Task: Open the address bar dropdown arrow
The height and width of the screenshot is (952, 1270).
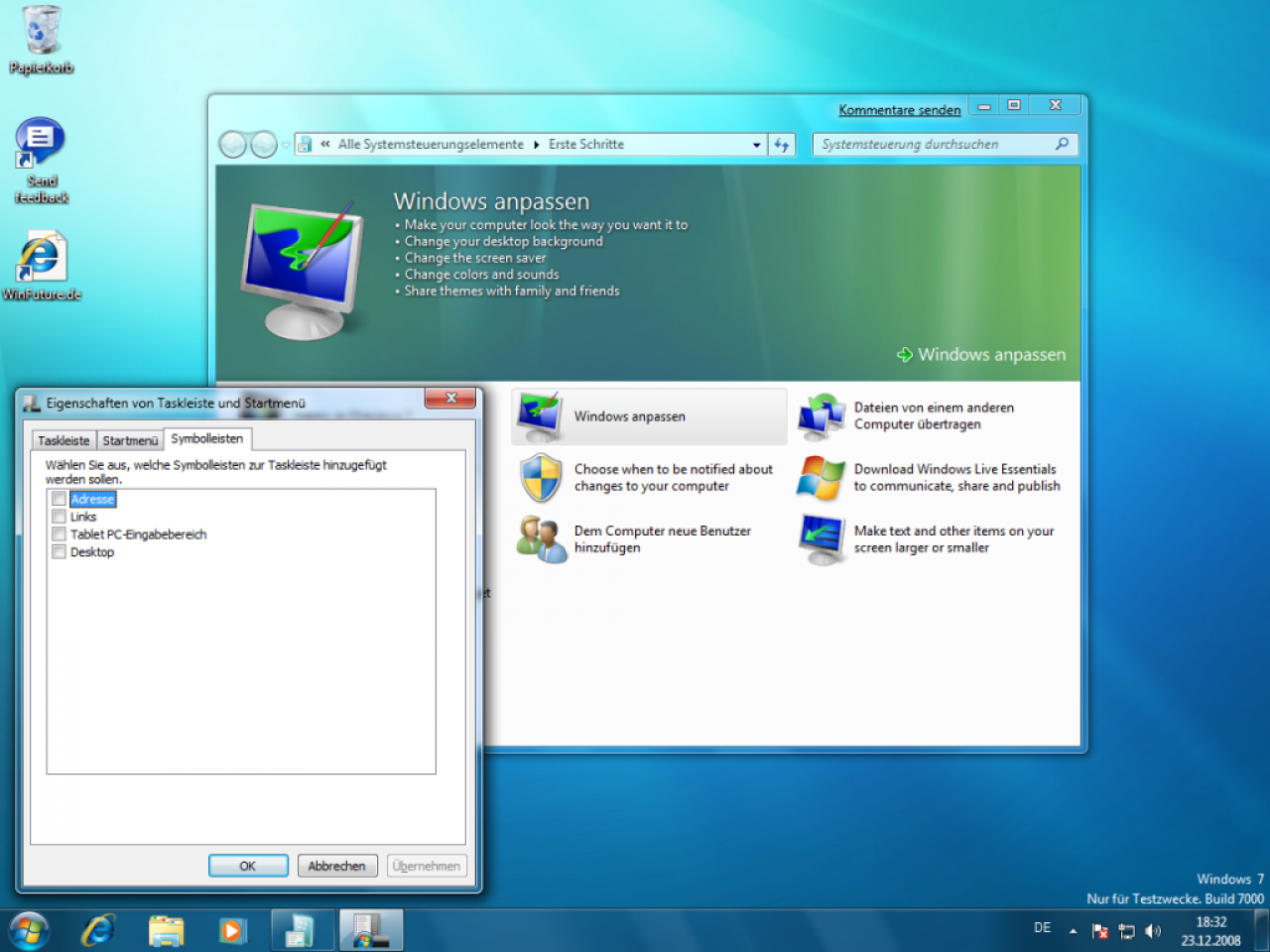Action: 756,145
